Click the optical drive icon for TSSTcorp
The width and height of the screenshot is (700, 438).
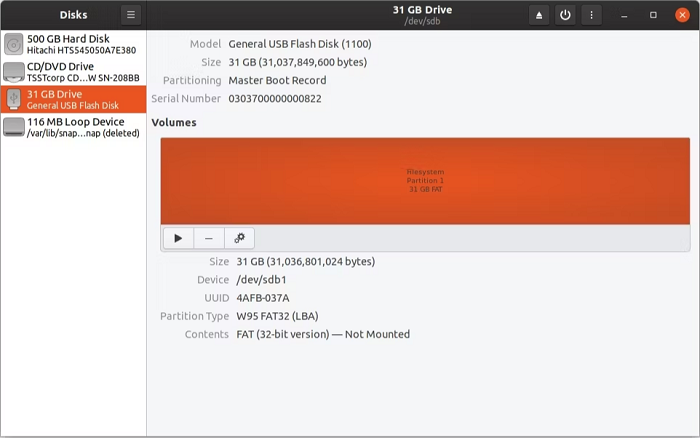click(14, 72)
